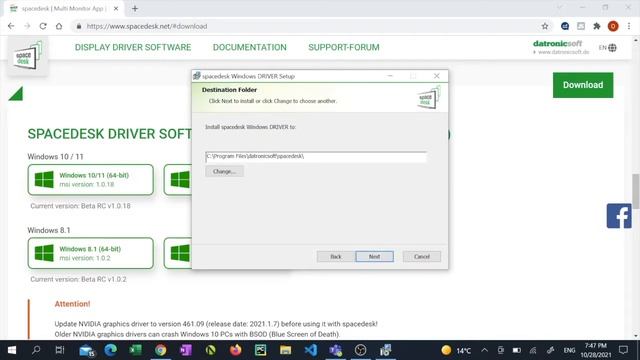Open Microsoft Teams from the taskbar

tap(336, 350)
